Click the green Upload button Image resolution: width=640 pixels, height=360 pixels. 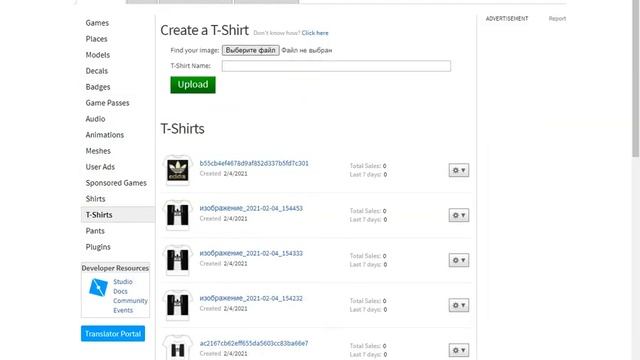point(193,84)
